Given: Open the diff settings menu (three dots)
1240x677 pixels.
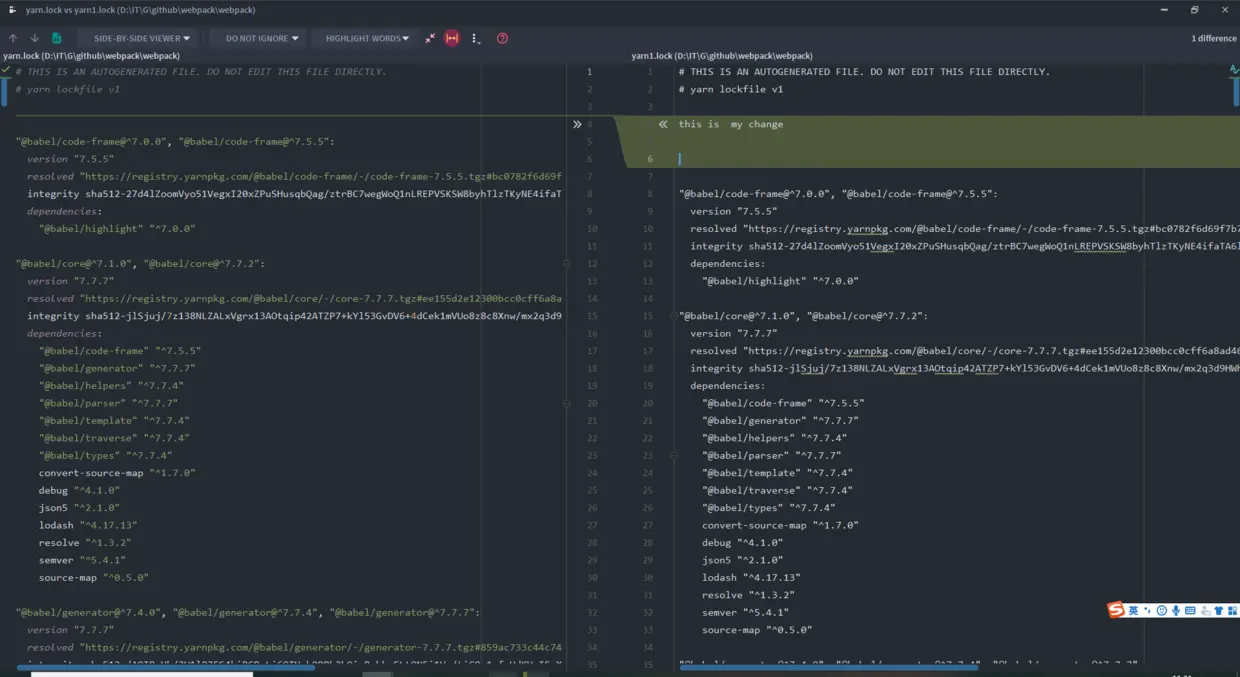Looking at the screenshot, I should pos(475,38).
